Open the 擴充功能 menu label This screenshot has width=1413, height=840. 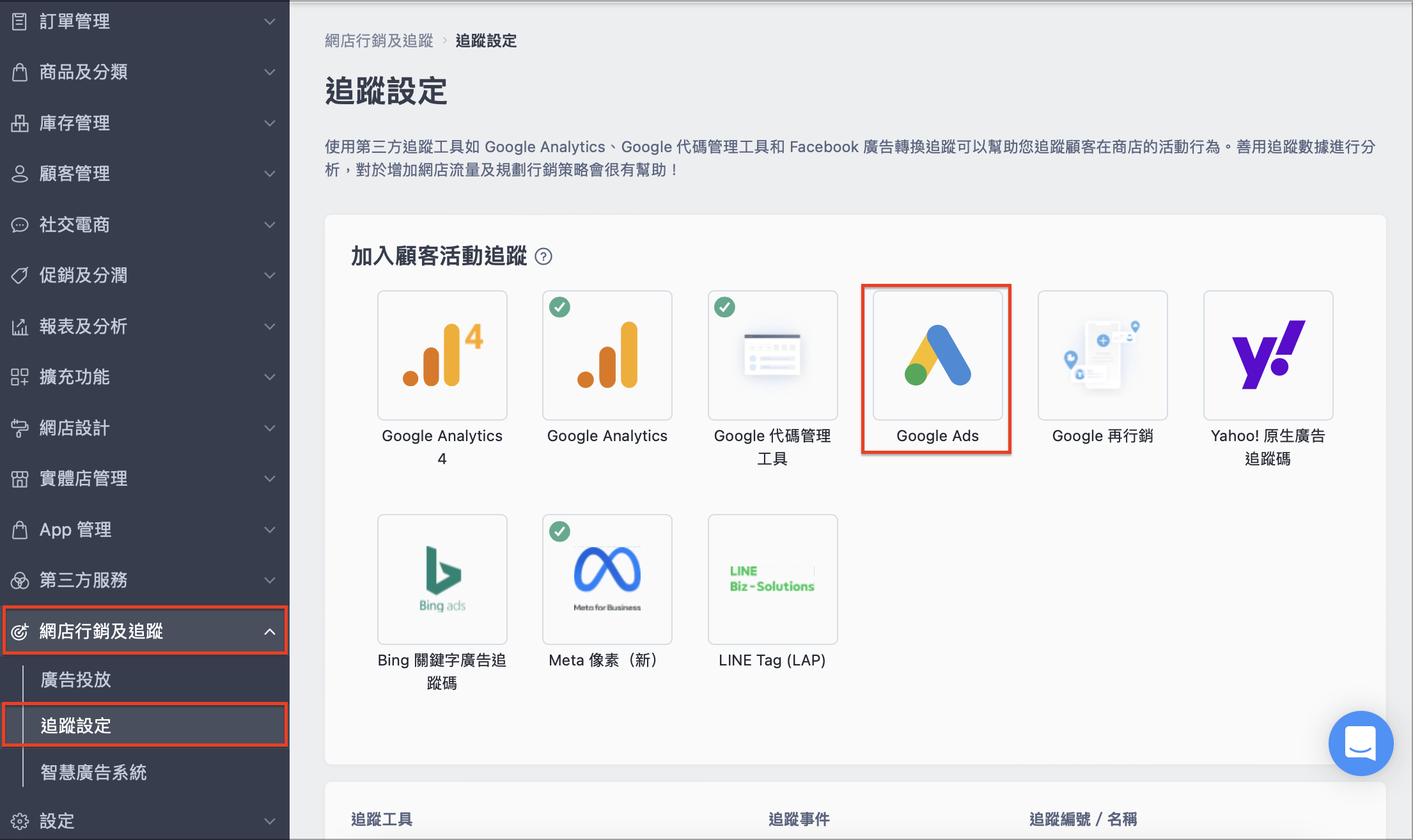(75, 377)
